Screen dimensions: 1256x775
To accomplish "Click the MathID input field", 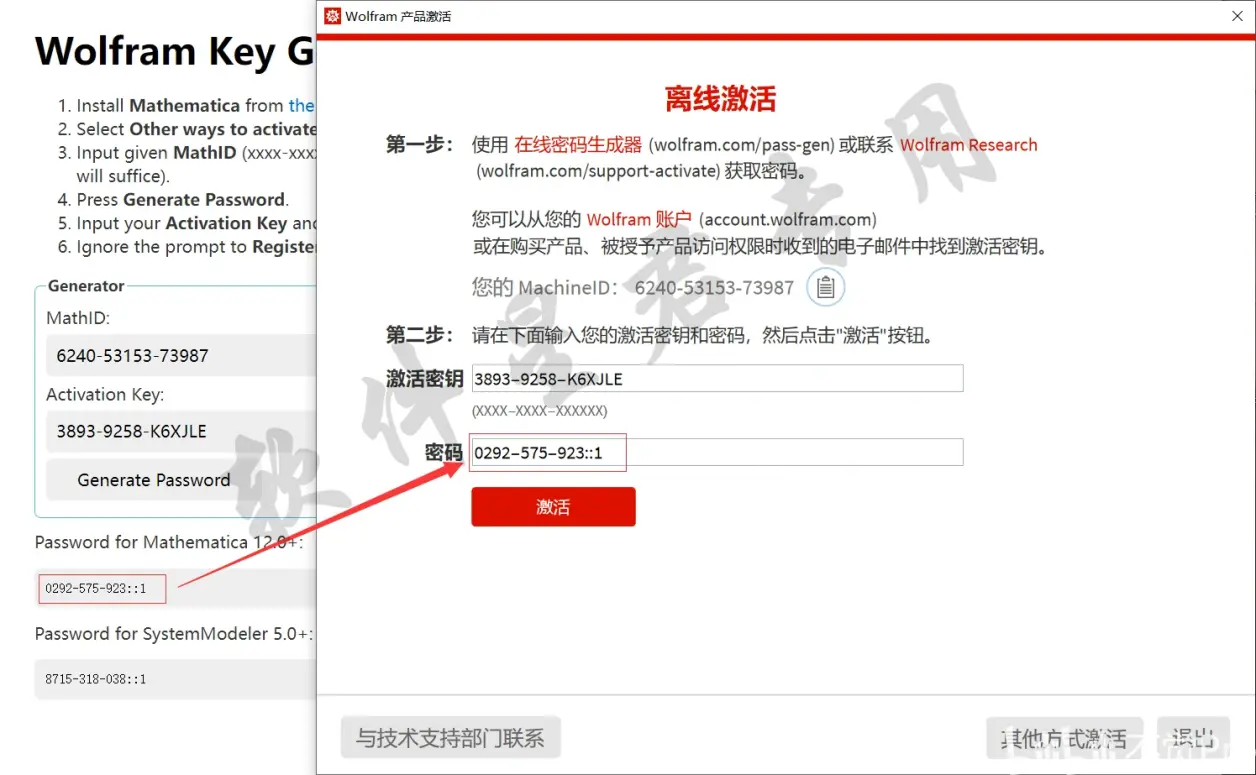I will point(181,355).
